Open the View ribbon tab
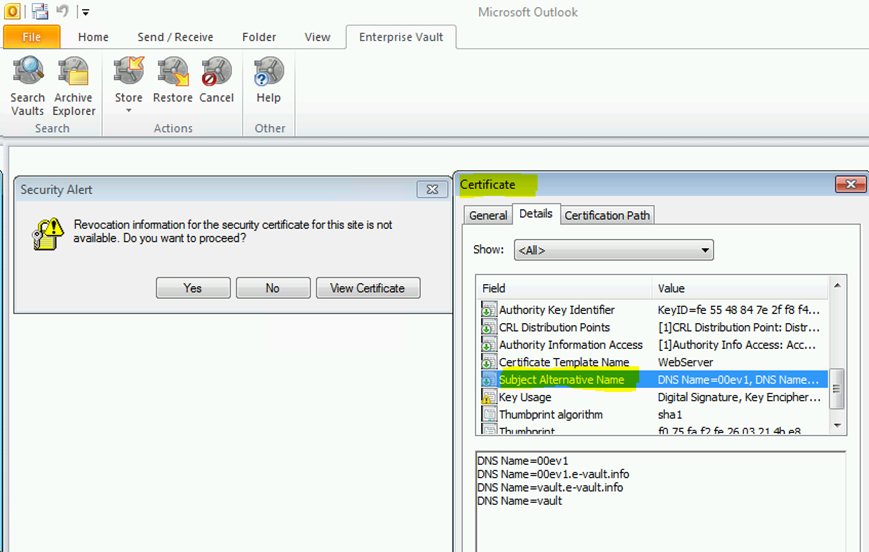This screenshot has width=869, height=552. 317,37
